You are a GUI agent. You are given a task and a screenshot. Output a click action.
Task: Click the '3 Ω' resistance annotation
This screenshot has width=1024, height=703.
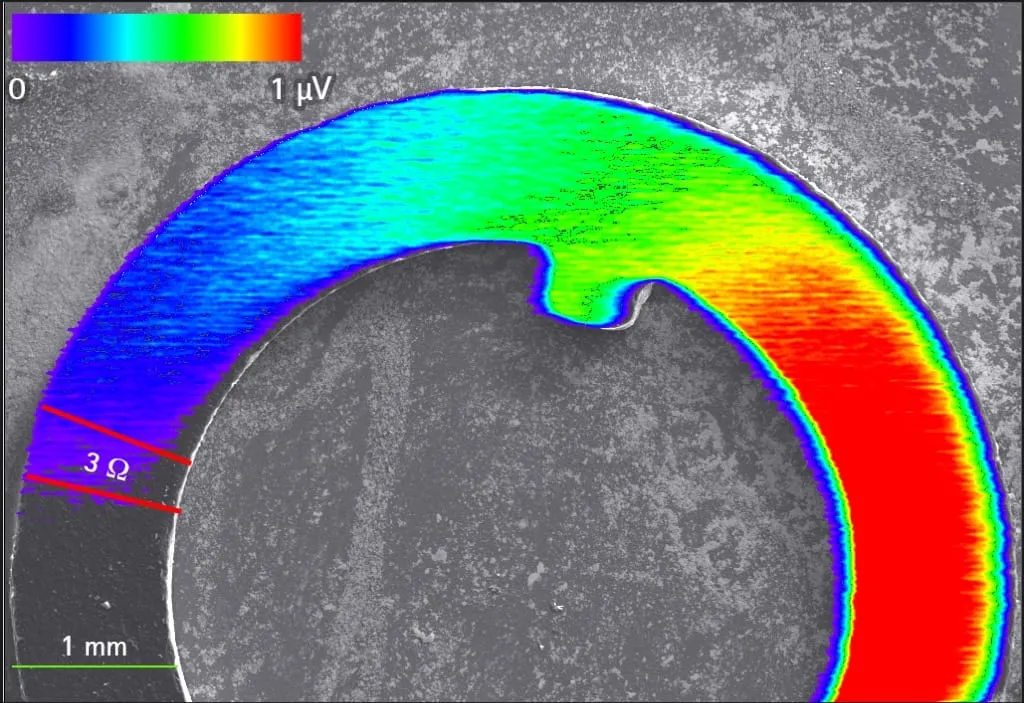pos(106,466)
